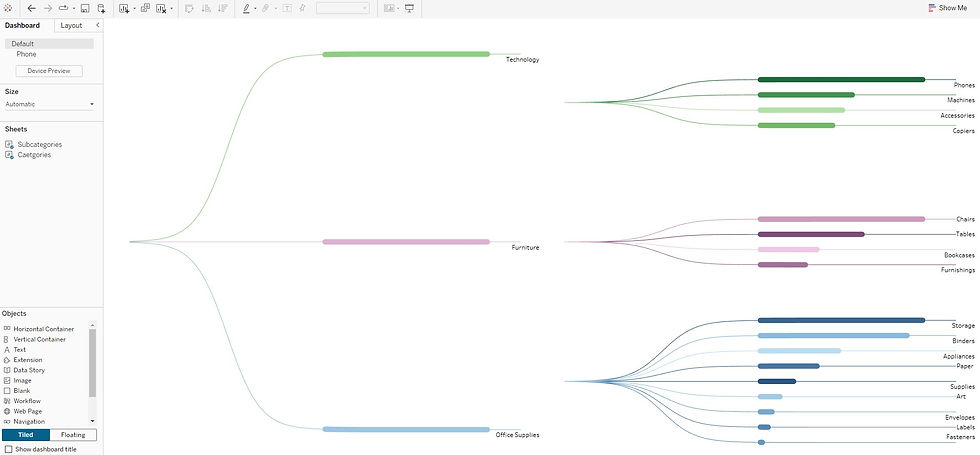Image resolution: width=980 pixels, height=455 pixels.
Task: Click the Show/Hide Cards toolbar icon
Action: pos(389,8)
